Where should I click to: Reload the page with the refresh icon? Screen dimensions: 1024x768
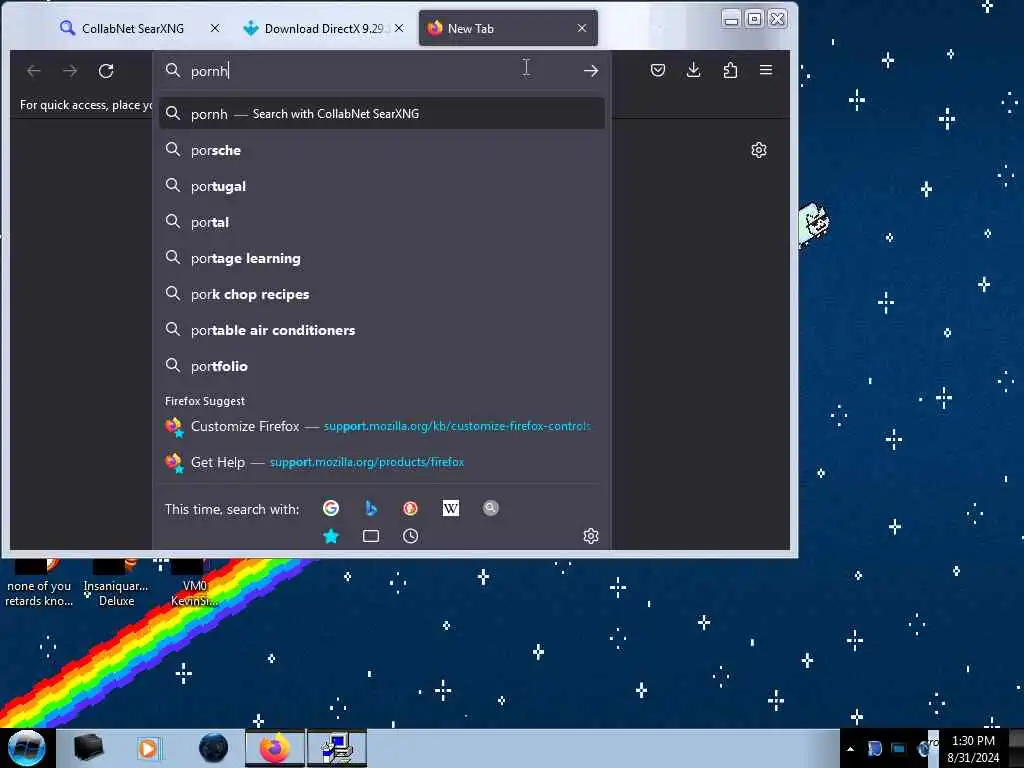point(106,71)
